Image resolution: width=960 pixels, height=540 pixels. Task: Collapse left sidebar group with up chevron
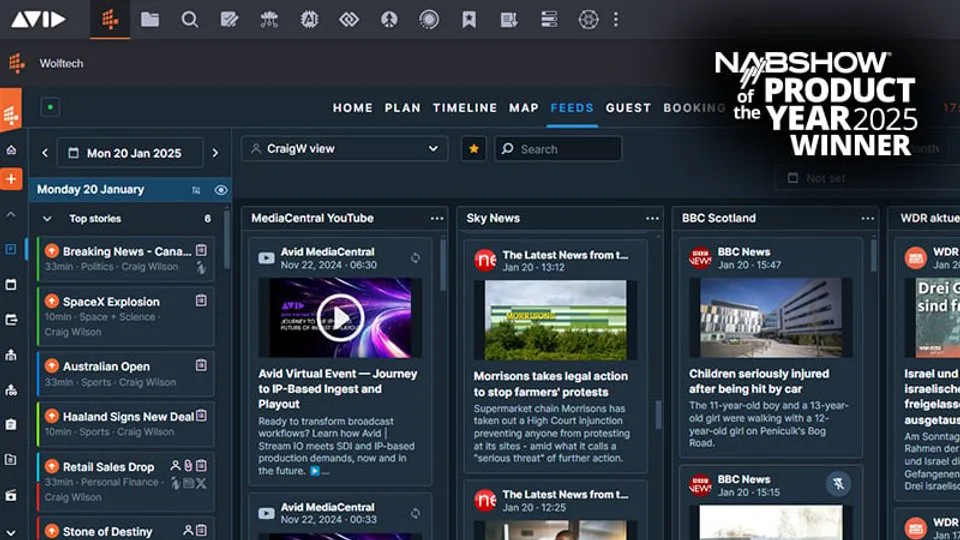point(11,215)
